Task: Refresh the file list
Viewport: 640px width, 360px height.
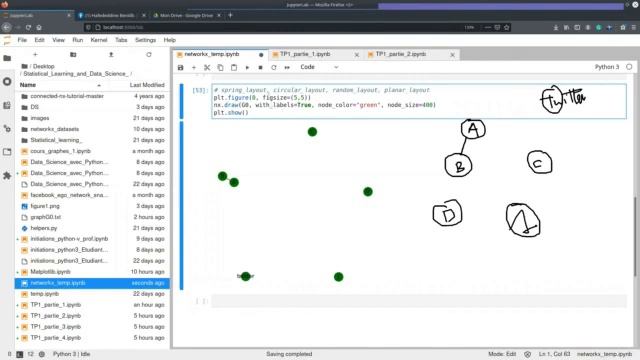Action: [x=149, y=54]
